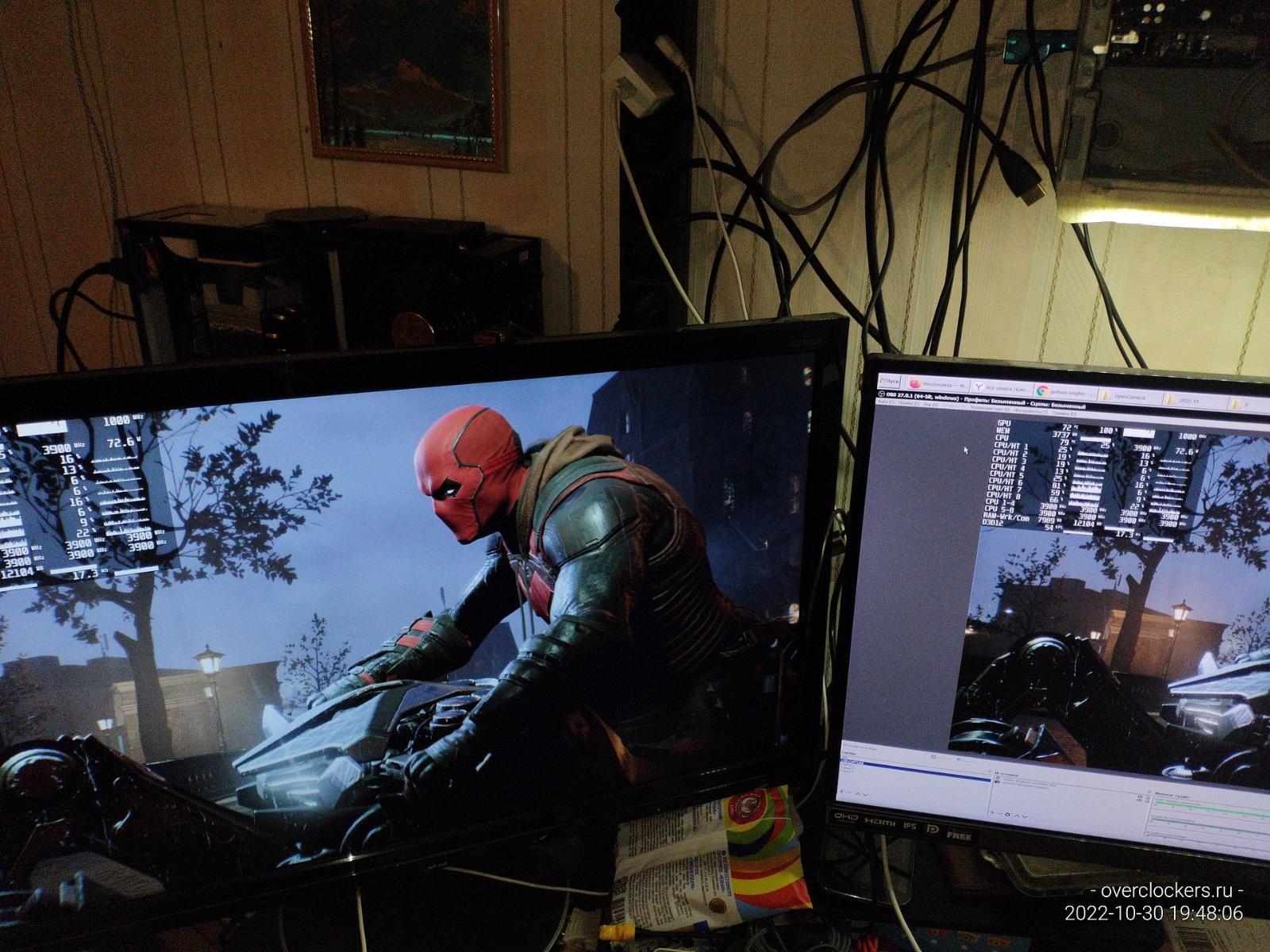
Task: Click the RAM-Wrk/Com label in the OBS preview
Action: tap(1006, 516)
